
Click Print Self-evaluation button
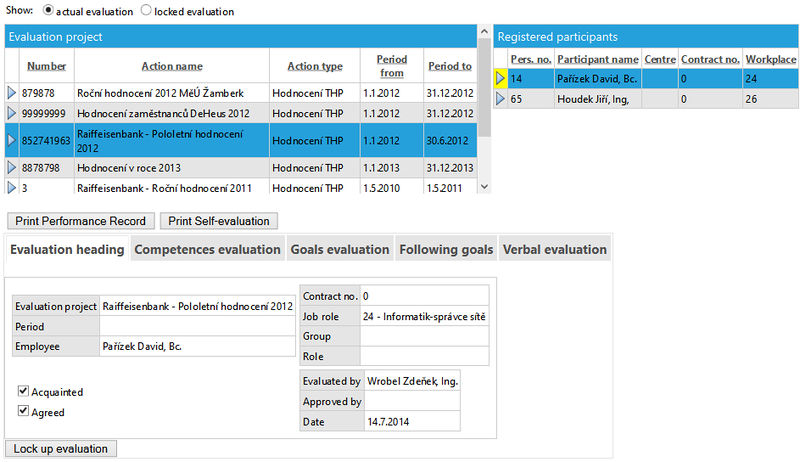click(x=219, y=221)
